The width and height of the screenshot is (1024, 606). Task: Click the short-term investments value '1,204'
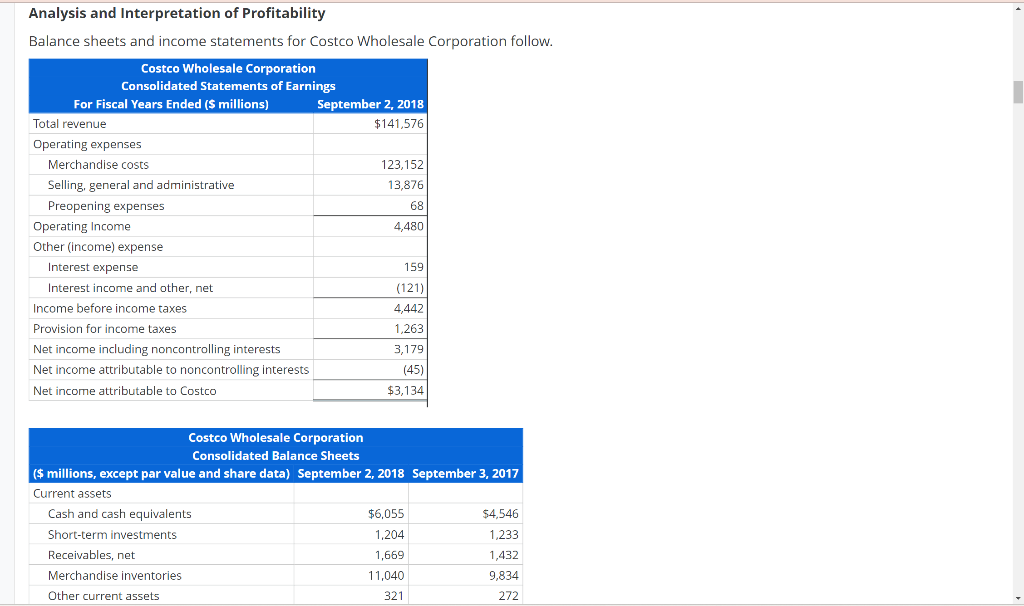(x=389, y=535)
